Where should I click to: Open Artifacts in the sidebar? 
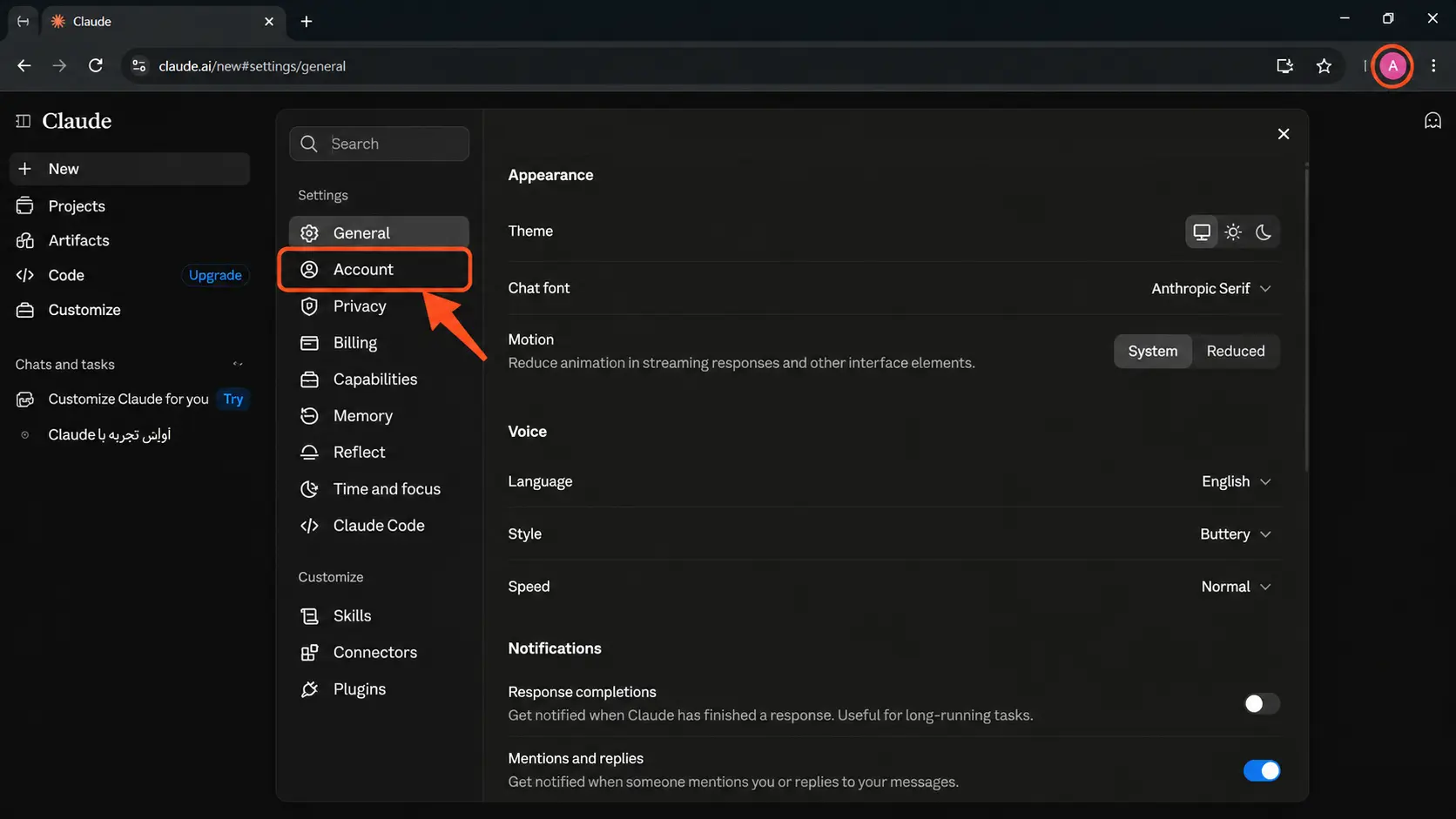tap(130, 241)
